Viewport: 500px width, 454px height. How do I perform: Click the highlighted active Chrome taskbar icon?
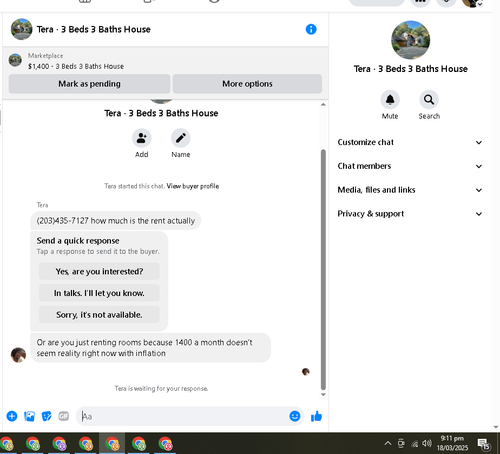[112, 444]
